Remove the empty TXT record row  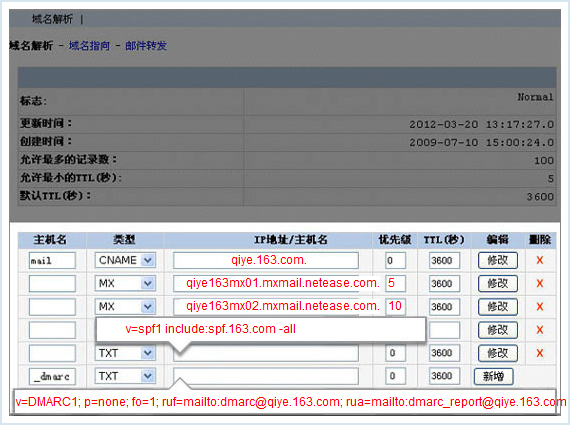click(x=539, y=353)
